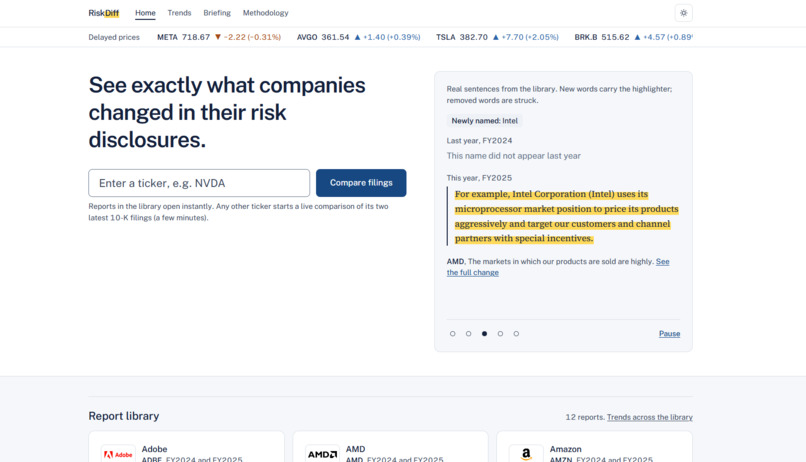
Task: Click the Adobe logo icon
Action: tap(118, 454)
